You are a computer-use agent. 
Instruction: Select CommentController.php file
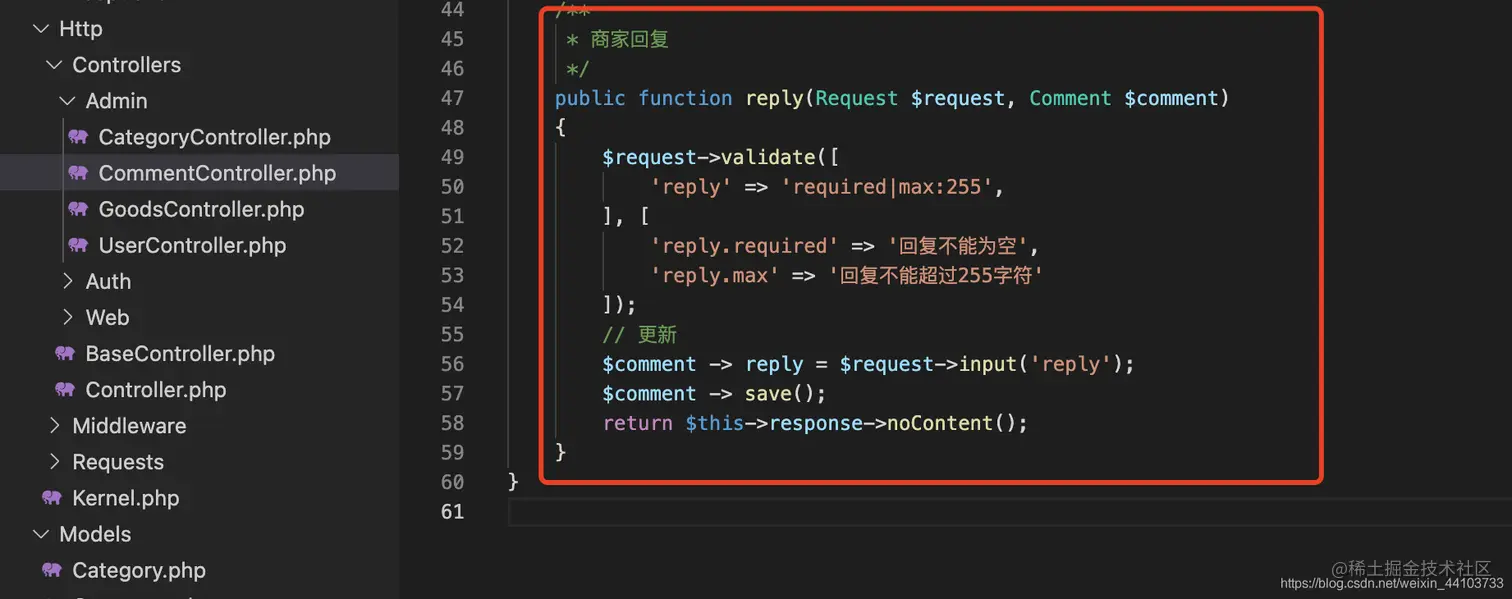point(217,173)
